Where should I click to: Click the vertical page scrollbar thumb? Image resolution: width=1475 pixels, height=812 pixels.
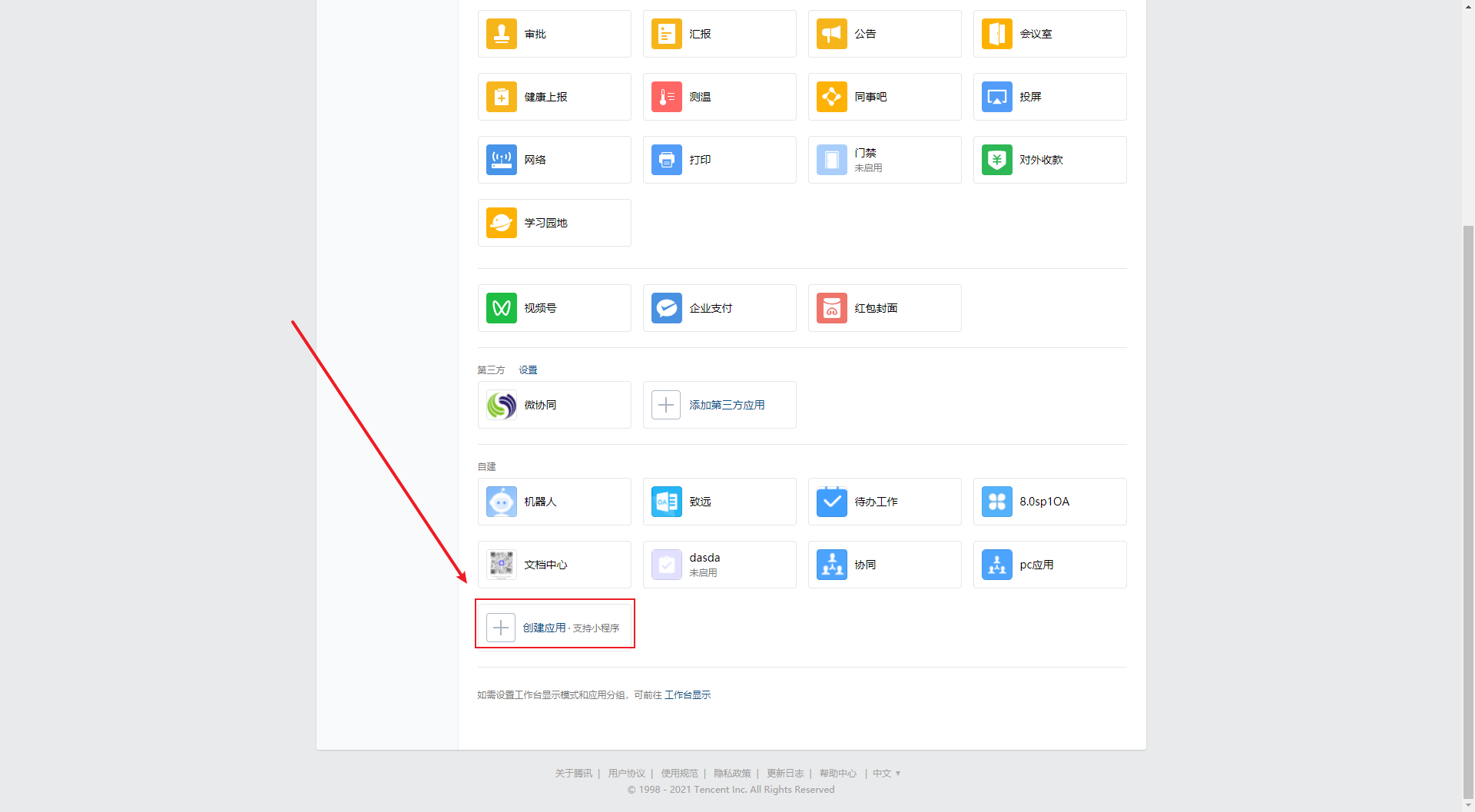(x=1468, y=511)
